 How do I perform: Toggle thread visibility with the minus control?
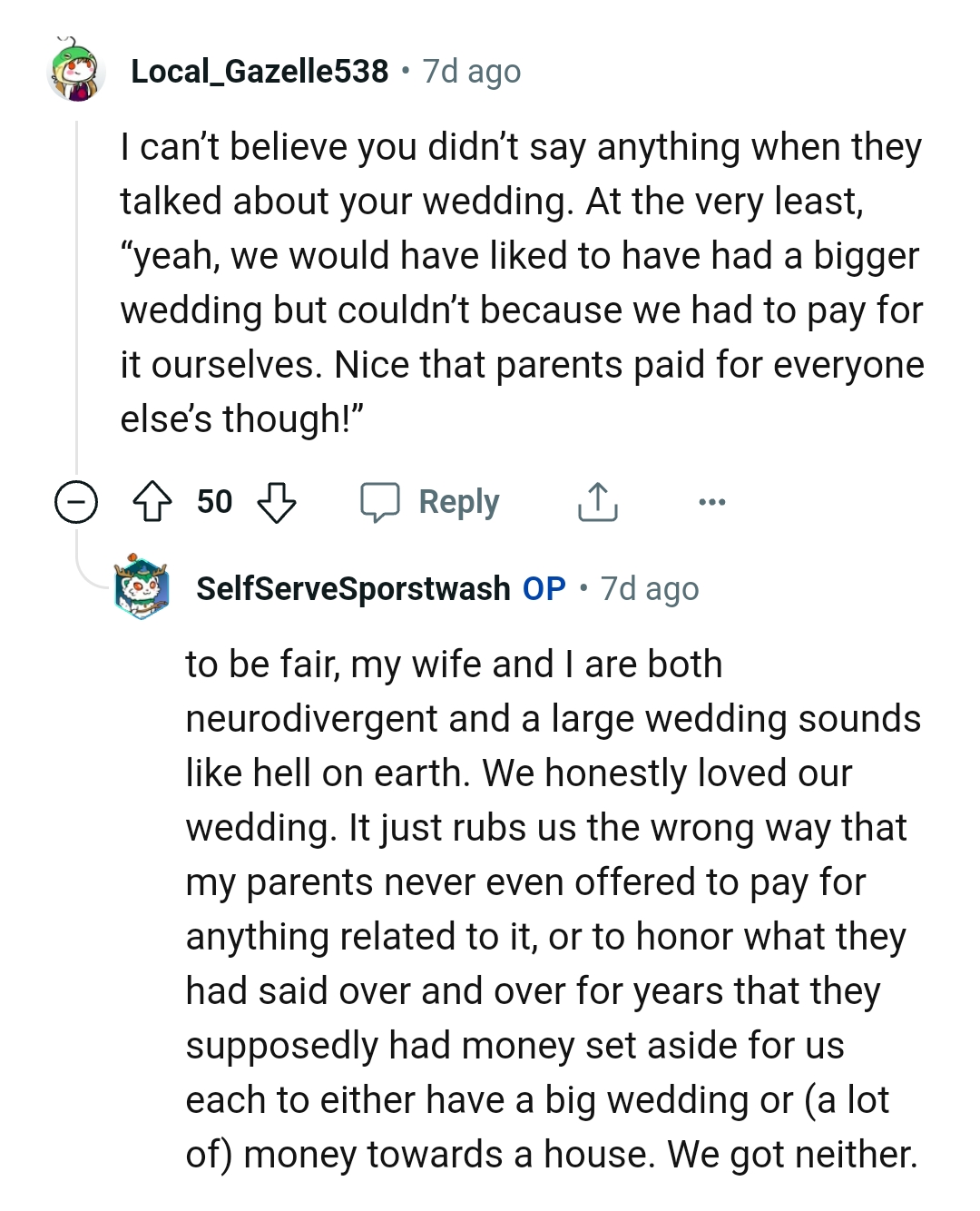click(75, 500)
